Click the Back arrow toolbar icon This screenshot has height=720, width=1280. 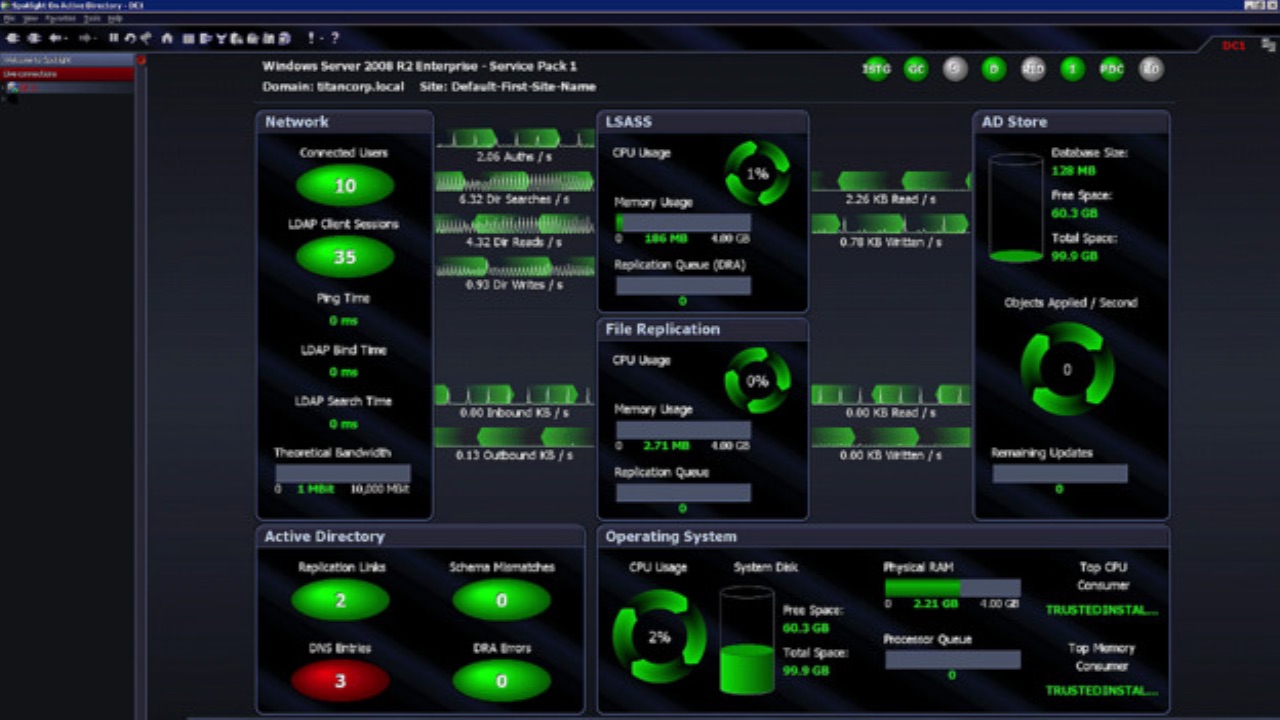tap(57, 38)
